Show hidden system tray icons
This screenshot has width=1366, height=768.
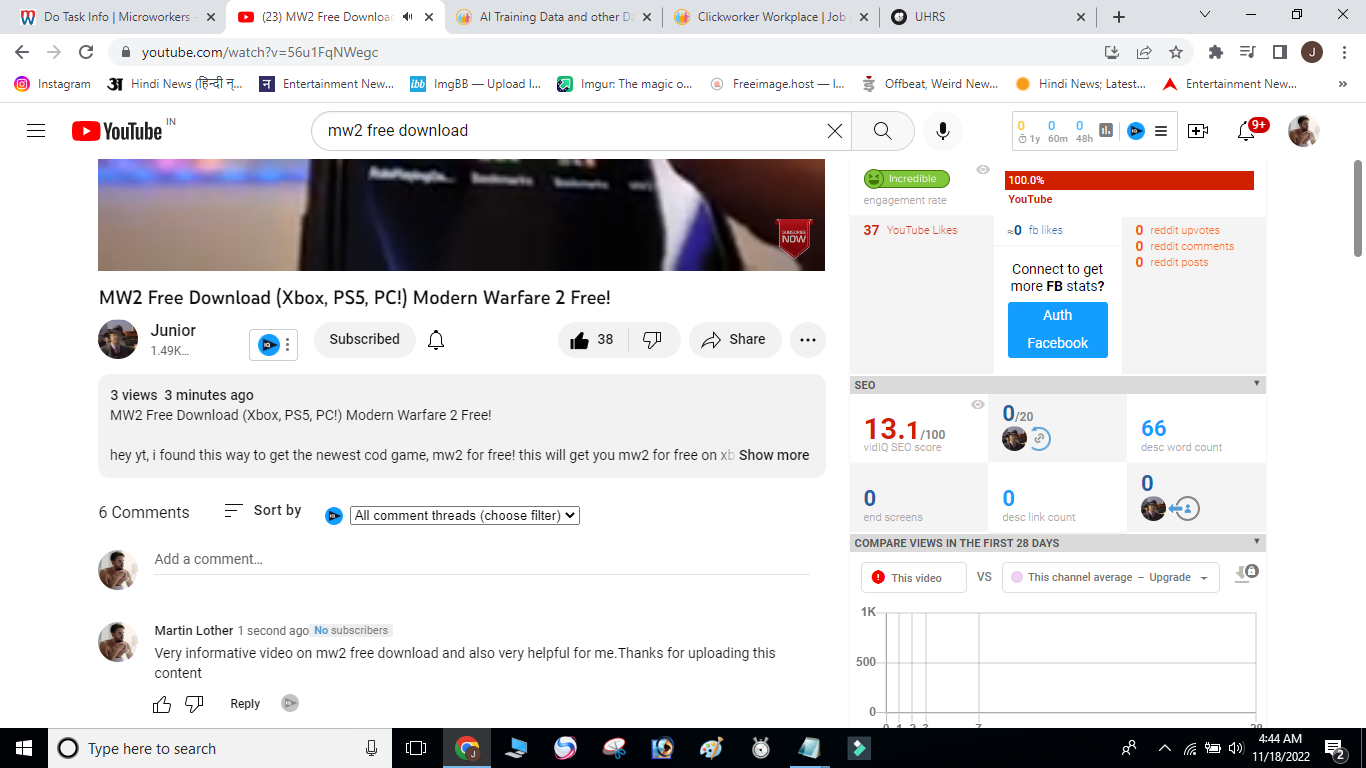1164,748
